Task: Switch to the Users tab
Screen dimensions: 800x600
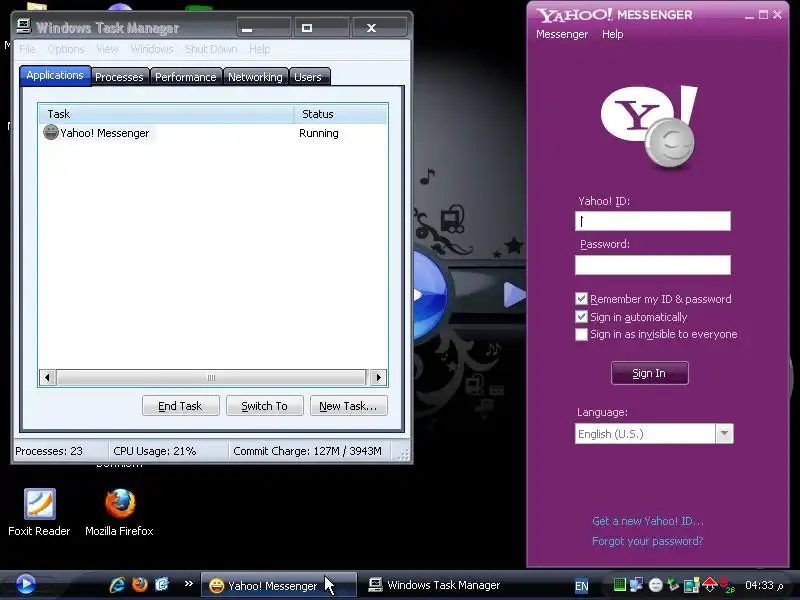Action: [x=308, y=77]
